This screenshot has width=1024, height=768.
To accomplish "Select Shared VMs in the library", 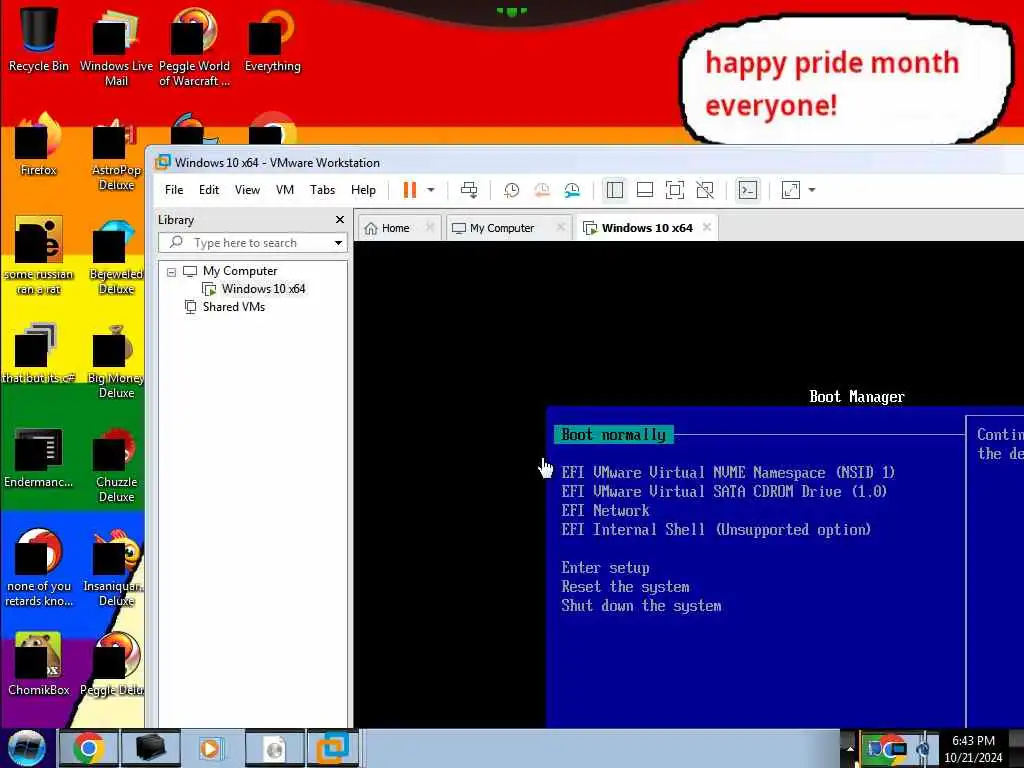I will coord(233,307).
